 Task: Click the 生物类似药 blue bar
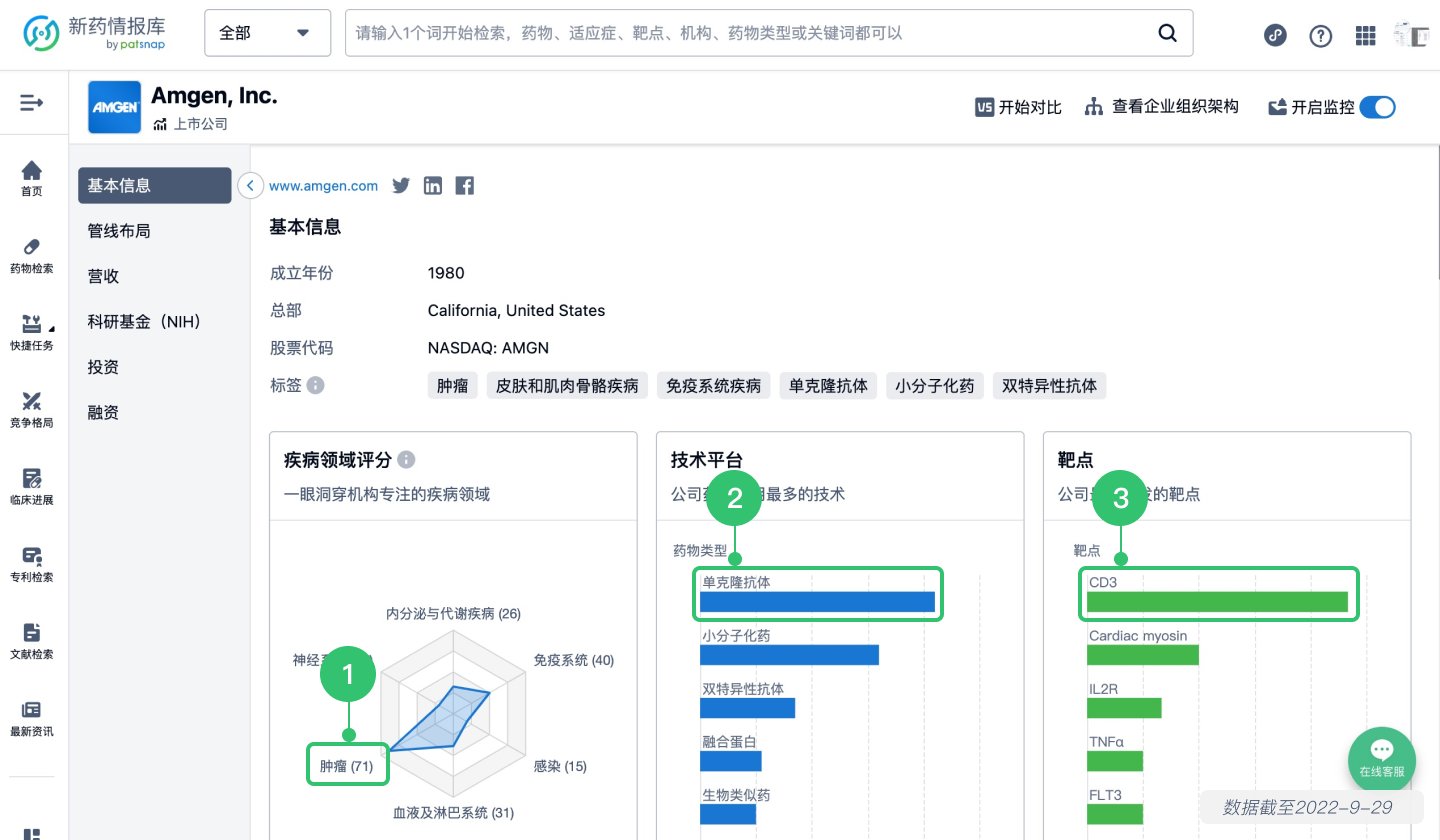[728, 814]
